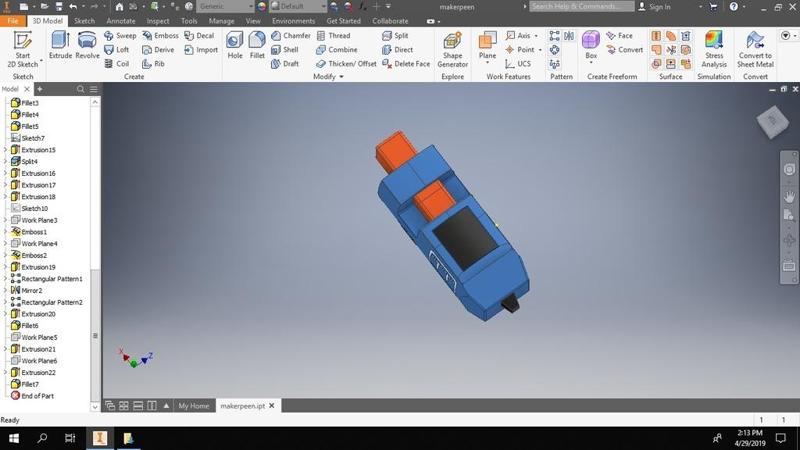Select the Rib tool
This screenshot has width=800, height=450.
pos(154,64)
